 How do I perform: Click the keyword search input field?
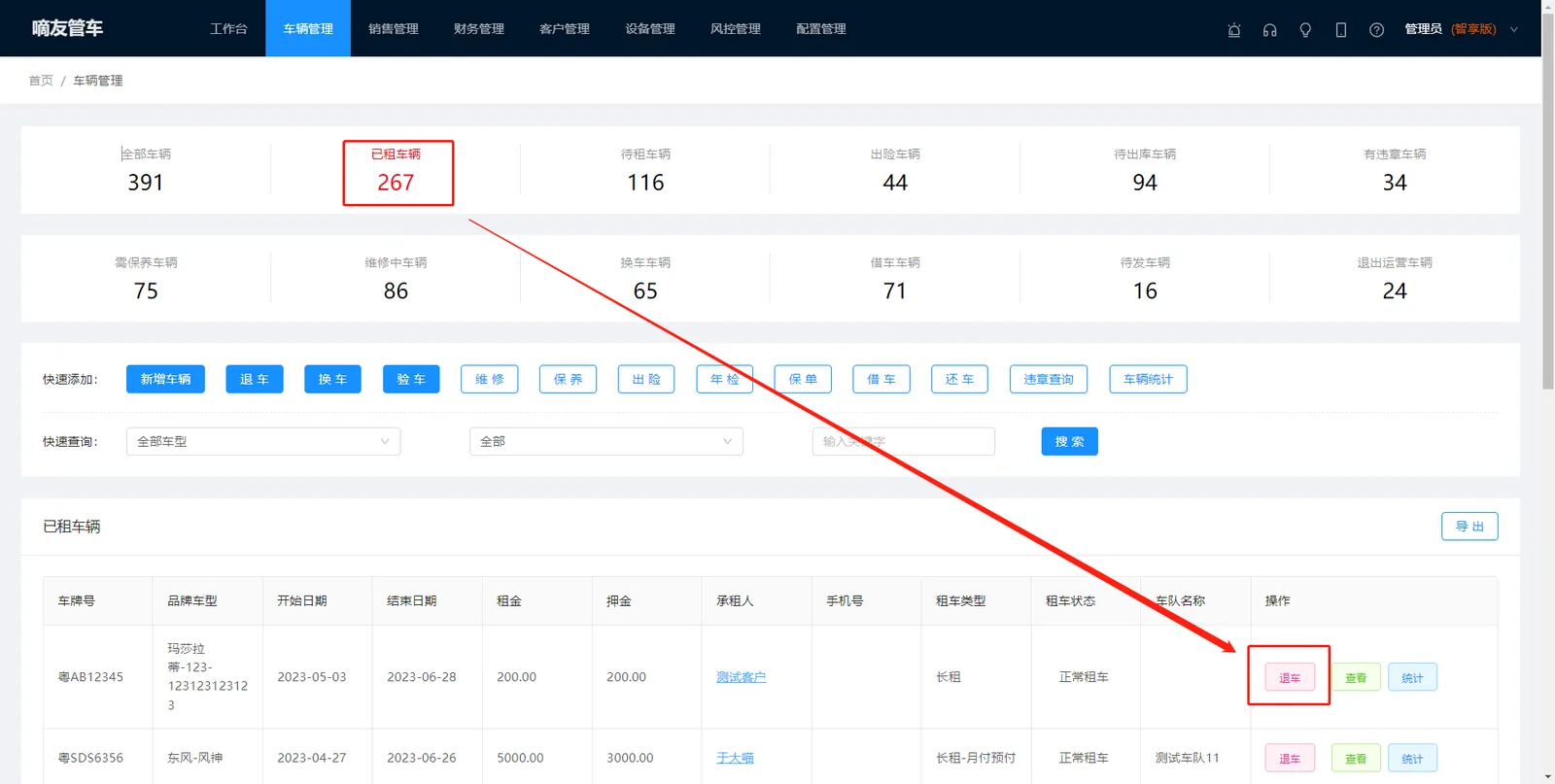click(904, 441)
